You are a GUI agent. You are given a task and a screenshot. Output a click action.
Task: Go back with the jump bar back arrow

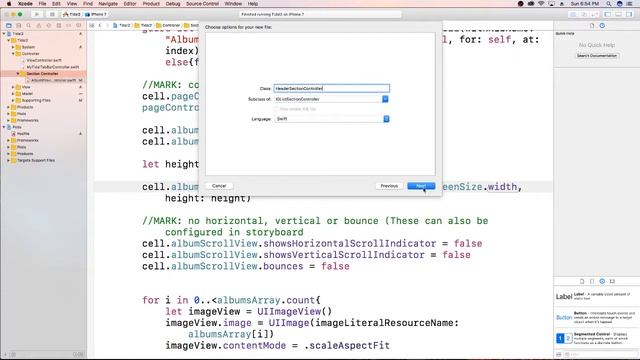pyautogui.click(x=100, y=25)
